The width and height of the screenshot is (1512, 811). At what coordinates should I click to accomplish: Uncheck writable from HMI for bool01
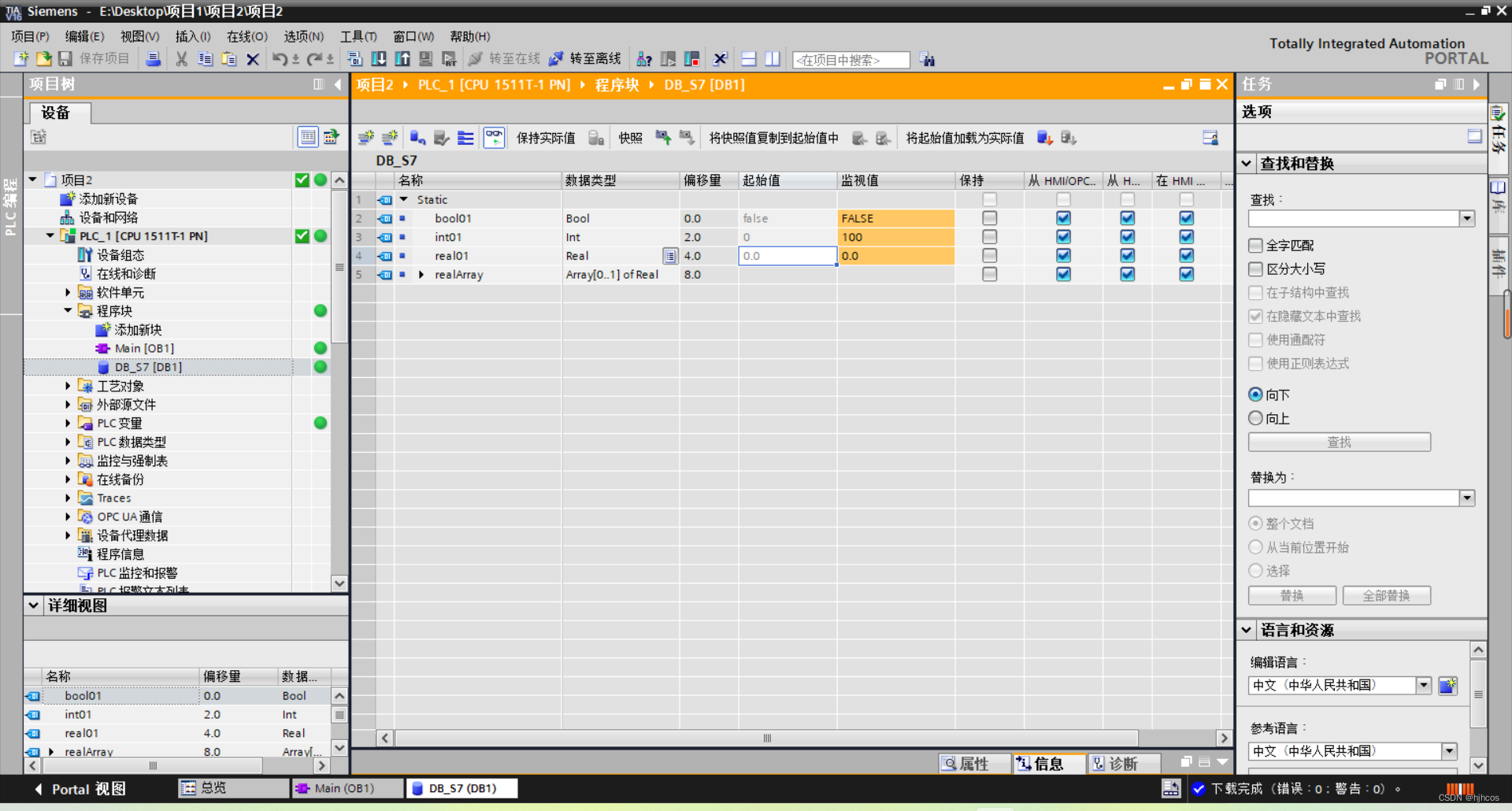tap(1128, 218)
